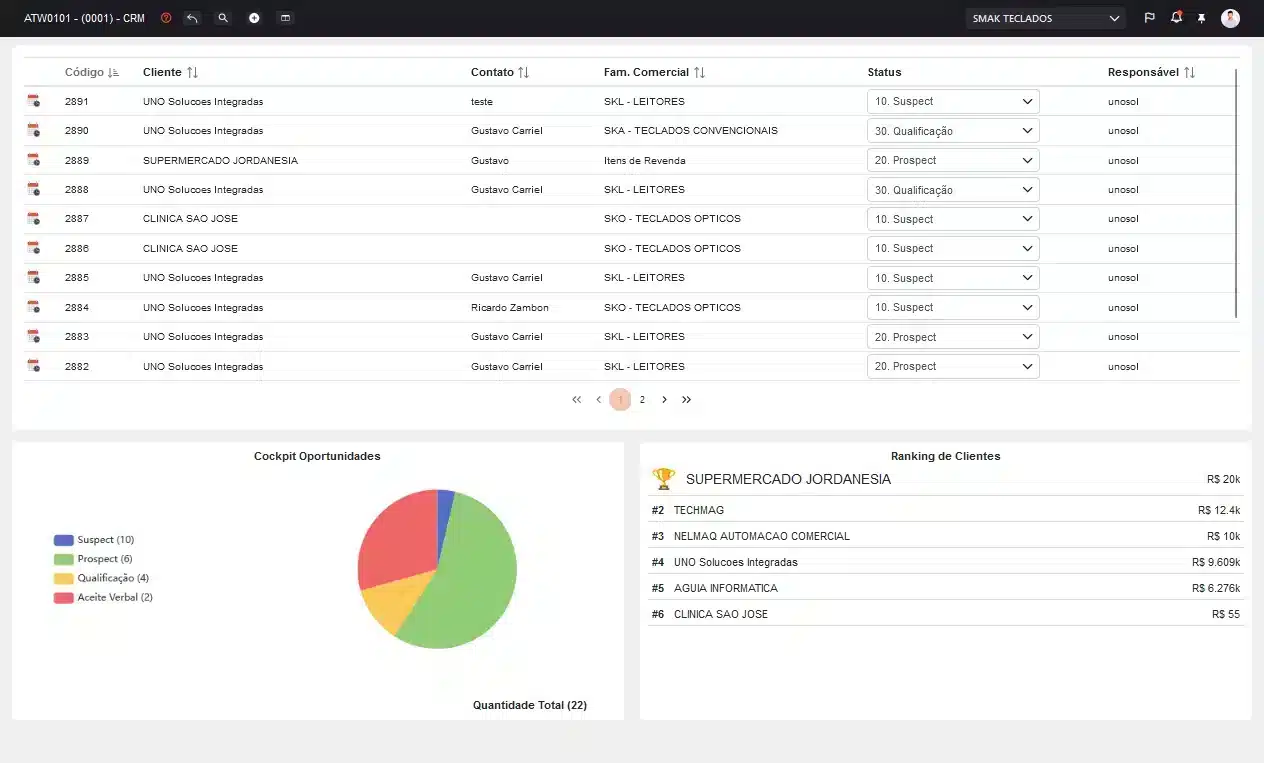Sort table by Cliente column
1264x763 pixels.
coord(192,73)
